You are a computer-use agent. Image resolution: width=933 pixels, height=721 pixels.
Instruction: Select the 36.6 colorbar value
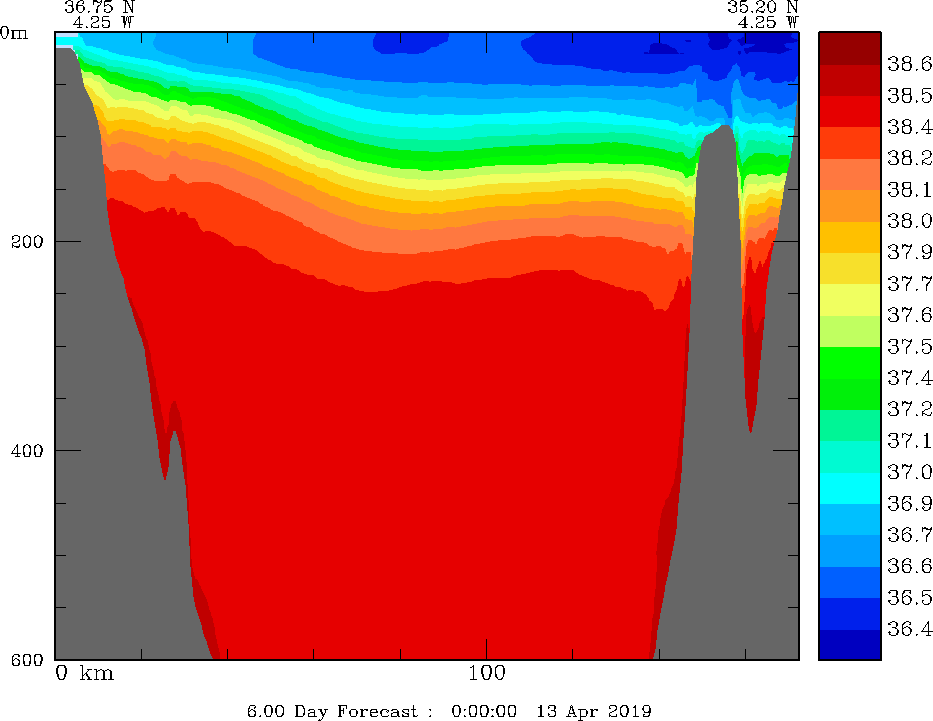click(x=909, y=566)
